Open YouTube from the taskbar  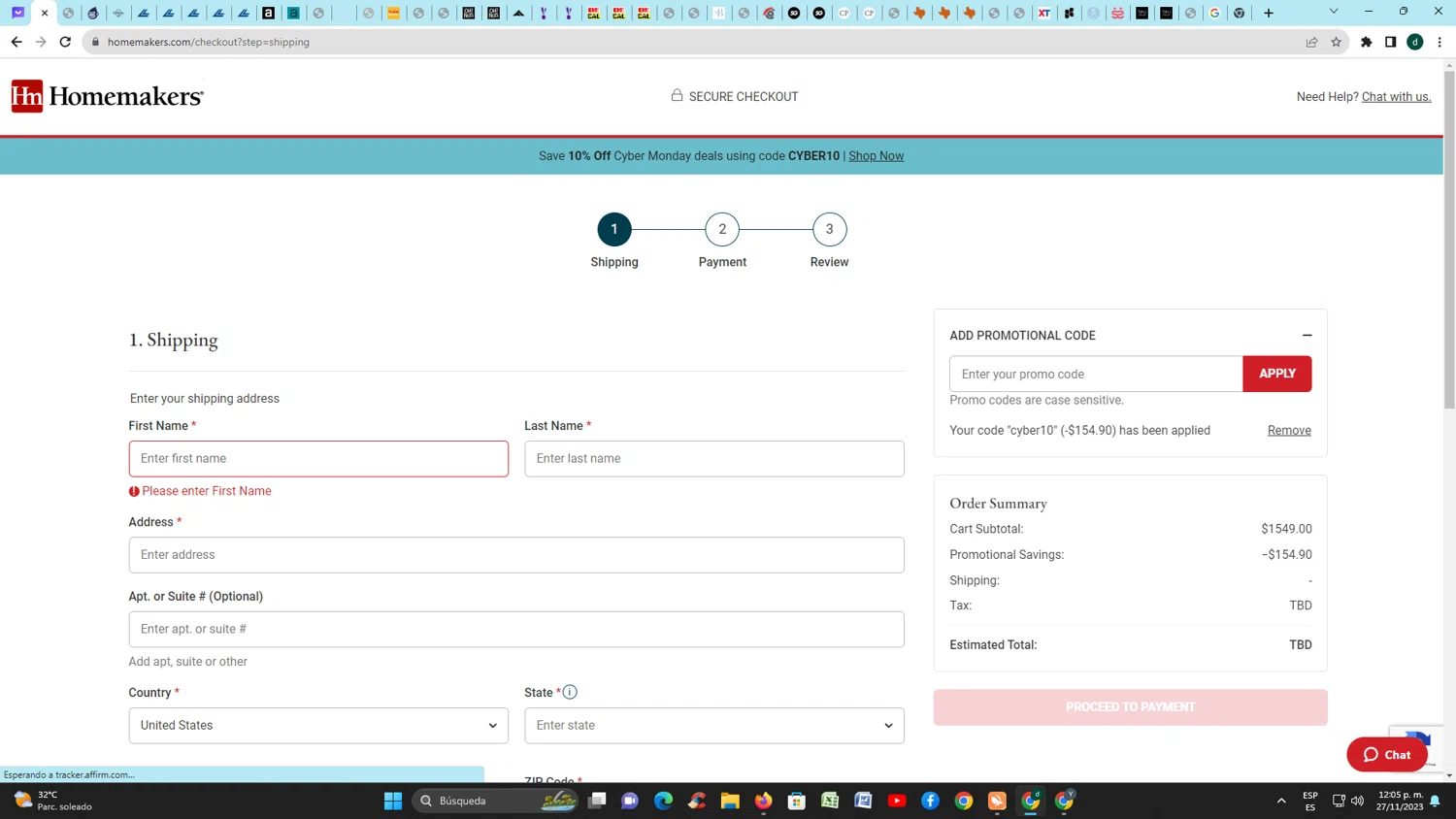click(x=897, y=801)
